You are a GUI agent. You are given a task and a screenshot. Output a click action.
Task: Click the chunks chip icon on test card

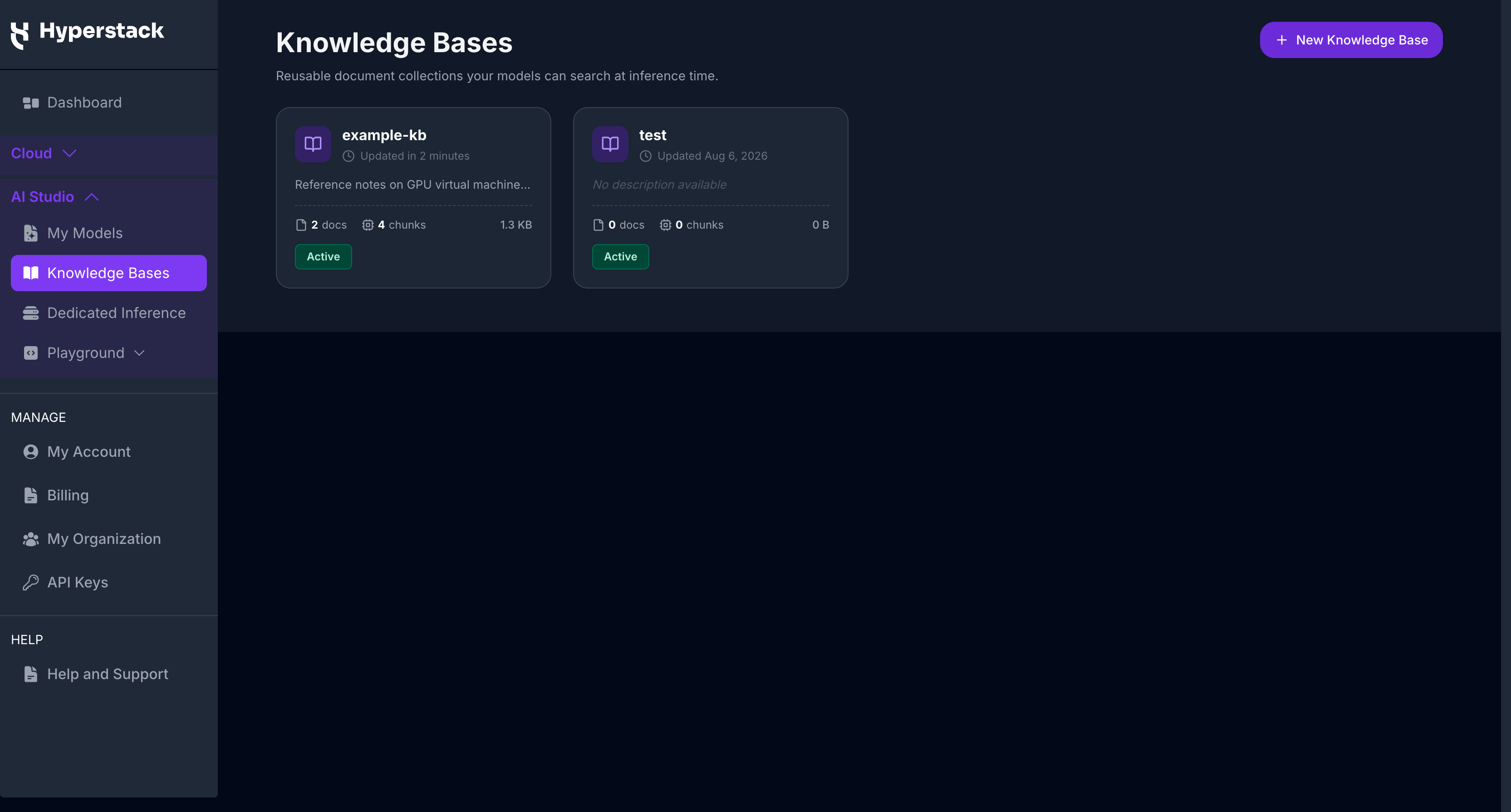pos(665,225)
